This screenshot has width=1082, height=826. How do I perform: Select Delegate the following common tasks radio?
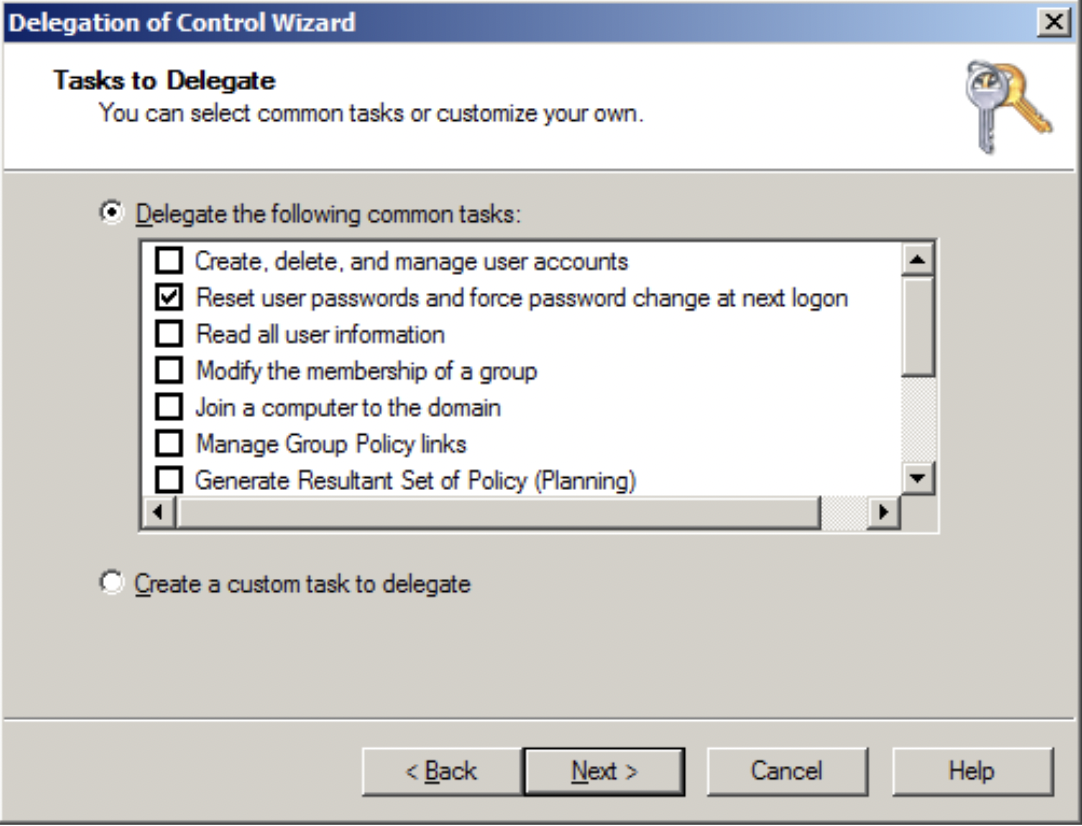click(111, 213)
